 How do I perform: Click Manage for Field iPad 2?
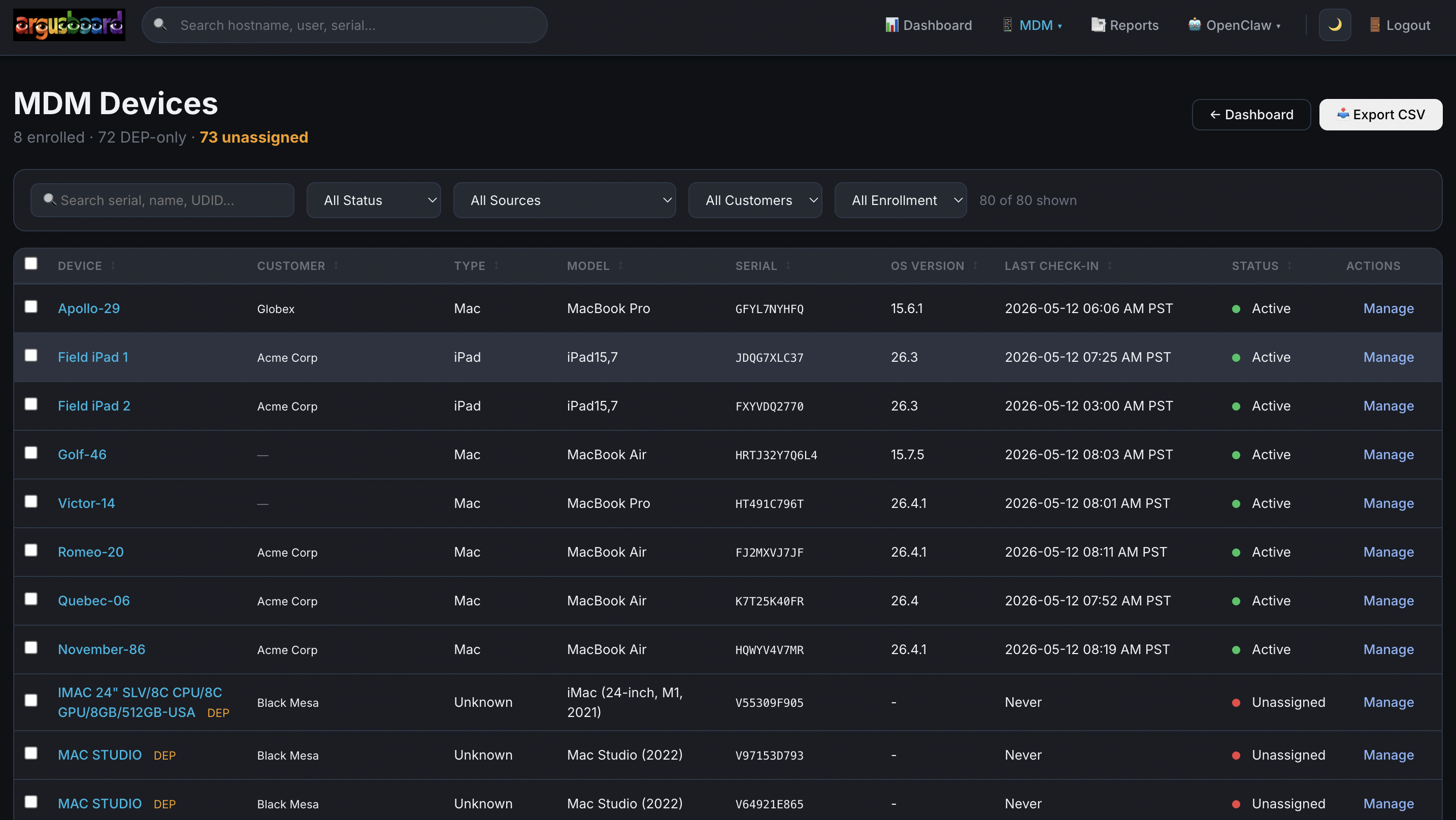[1388, 405]
